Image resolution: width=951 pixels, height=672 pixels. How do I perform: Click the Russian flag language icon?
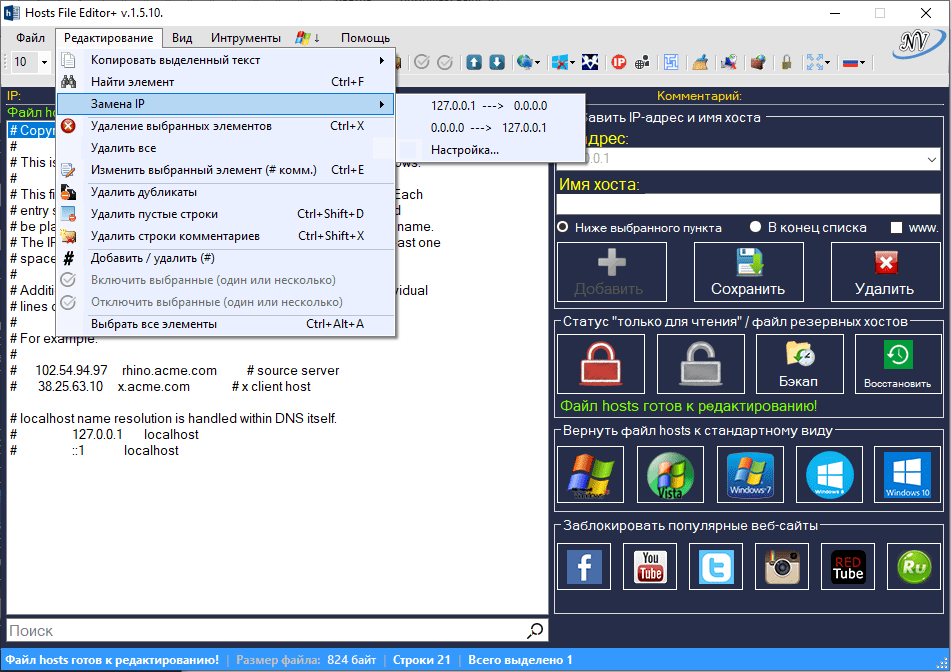click(850, 62)
